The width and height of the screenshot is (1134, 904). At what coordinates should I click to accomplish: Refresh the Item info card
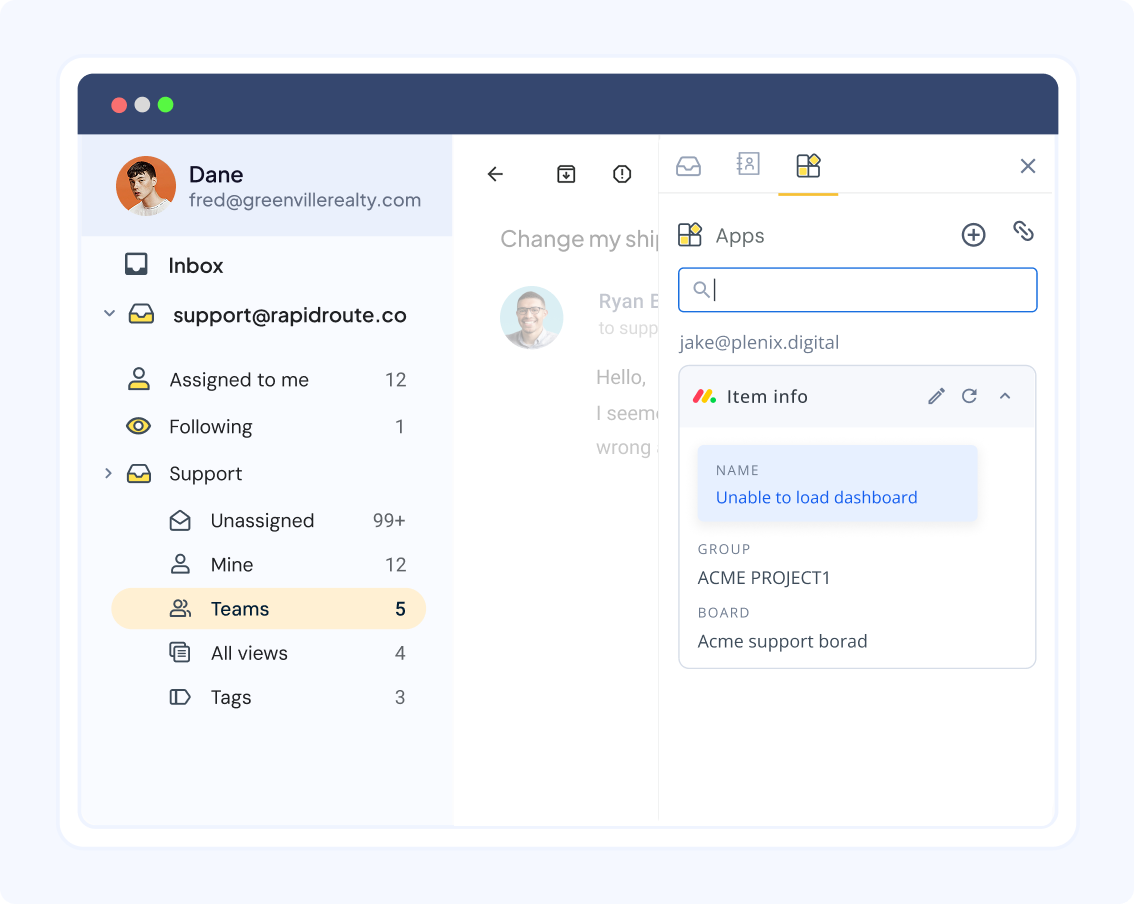point(969,396)
